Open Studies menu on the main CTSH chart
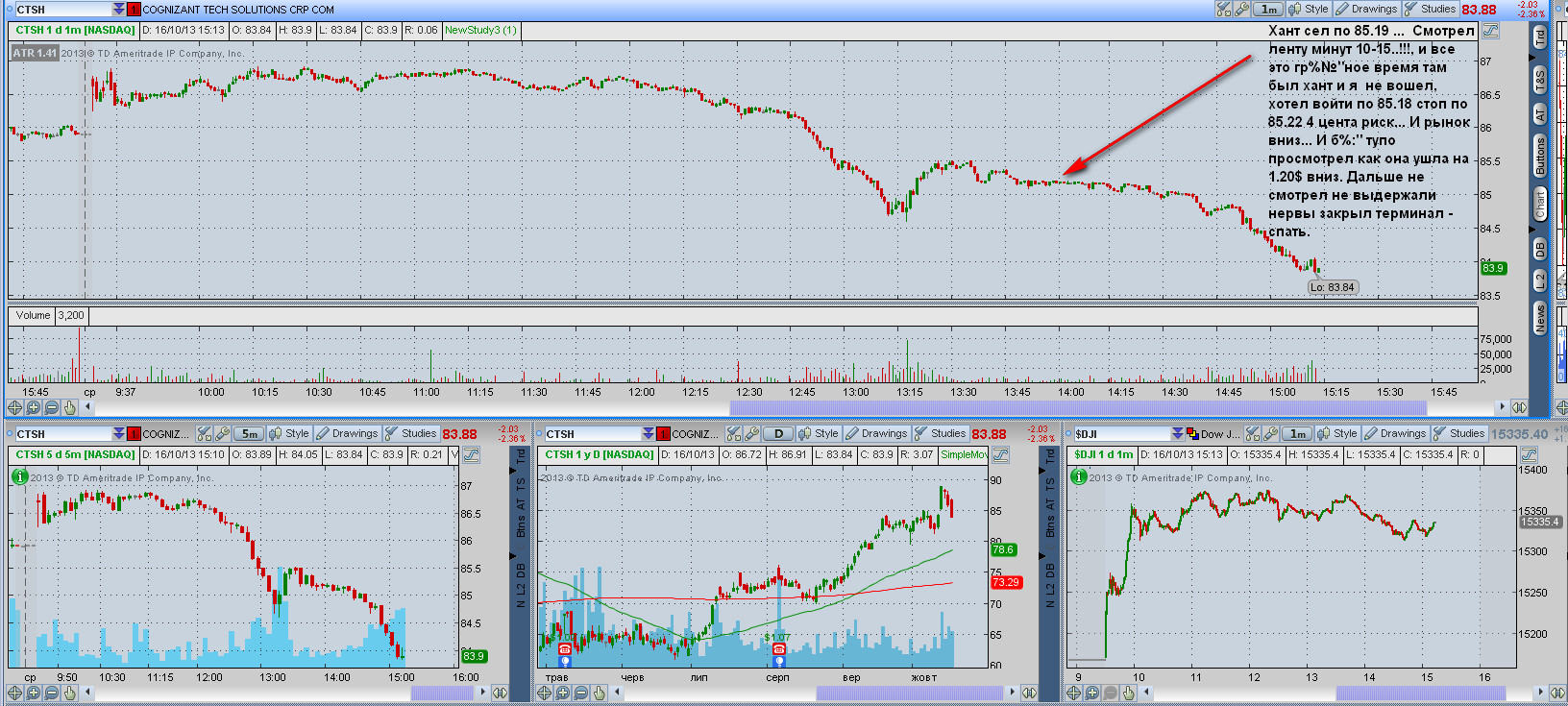The height and width of the screenshot is (706, 1568). click(1430, 9)
